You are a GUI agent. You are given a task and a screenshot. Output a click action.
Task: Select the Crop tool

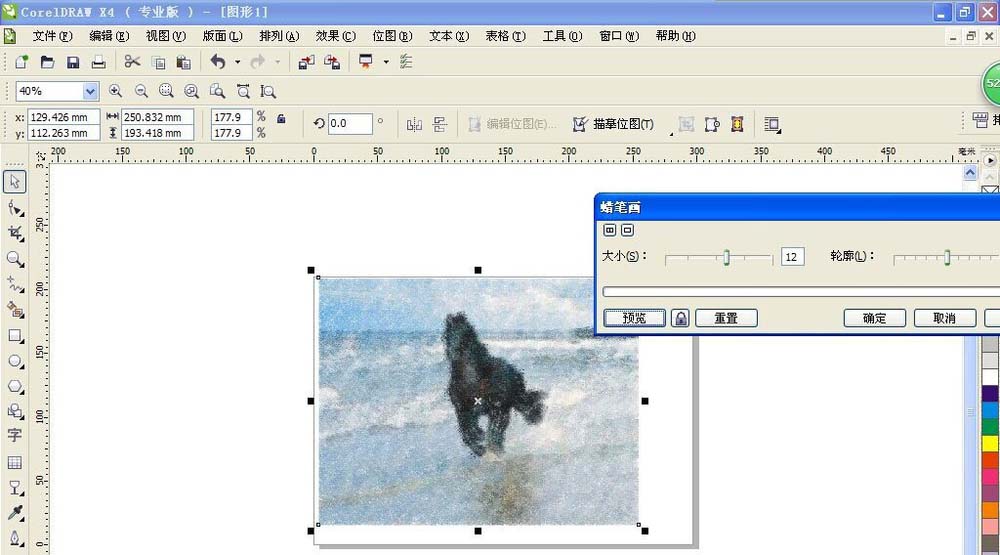click(15, 233)
